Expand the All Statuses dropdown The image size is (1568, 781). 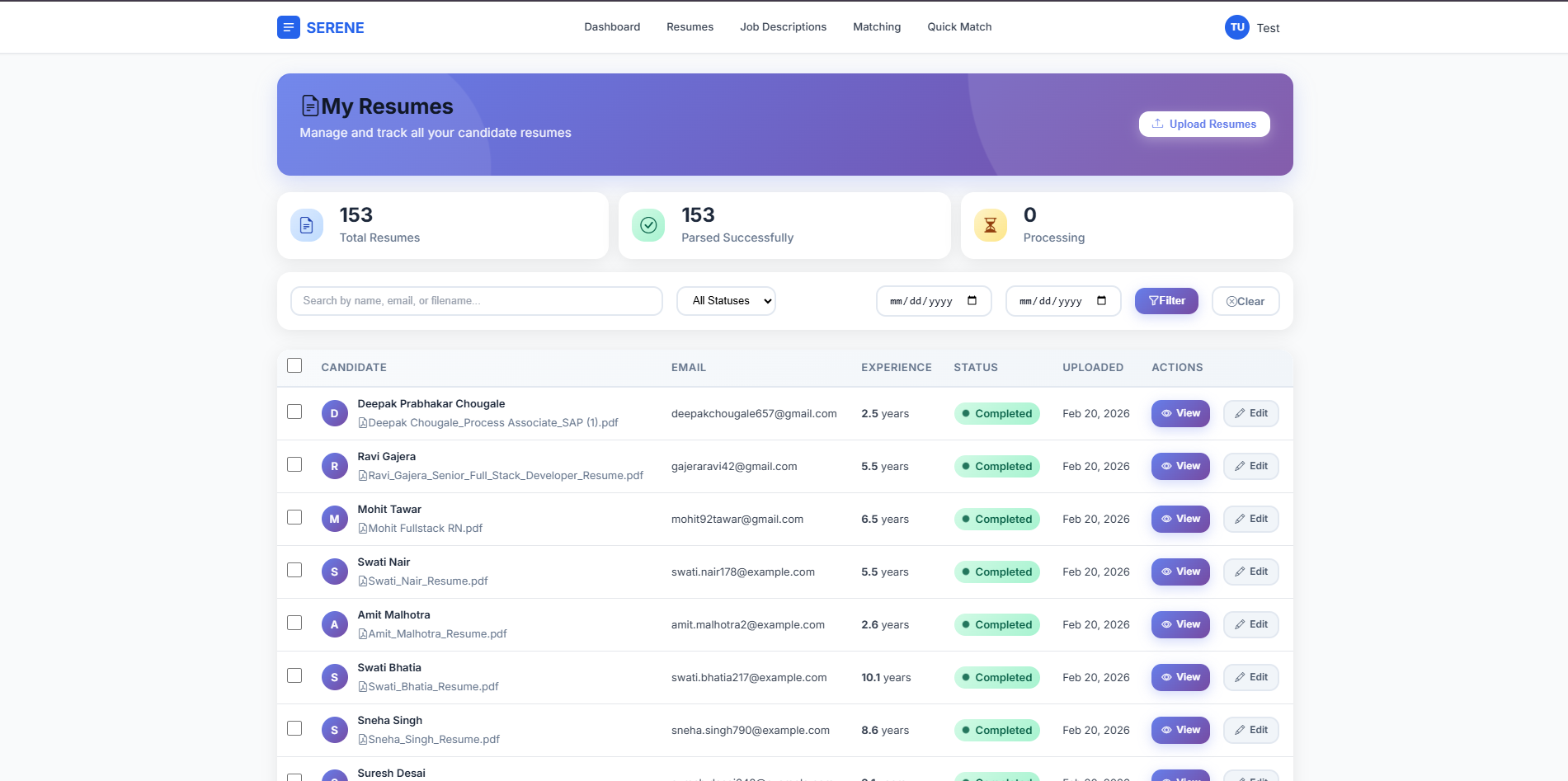click(x=726, y=301)
